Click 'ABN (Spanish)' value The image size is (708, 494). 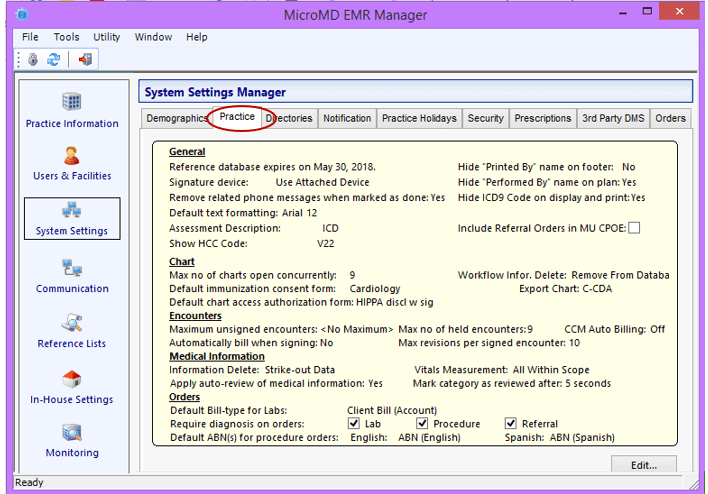[x=582, y=438]
